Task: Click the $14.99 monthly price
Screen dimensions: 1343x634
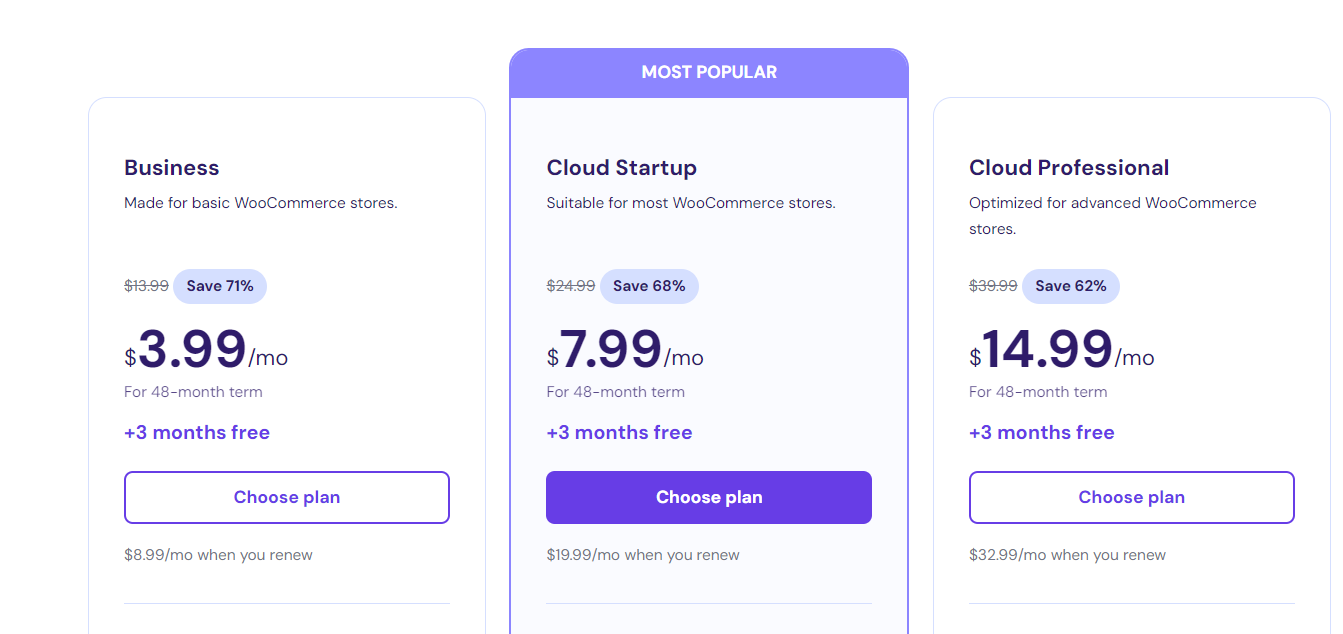Action: 1062,350
